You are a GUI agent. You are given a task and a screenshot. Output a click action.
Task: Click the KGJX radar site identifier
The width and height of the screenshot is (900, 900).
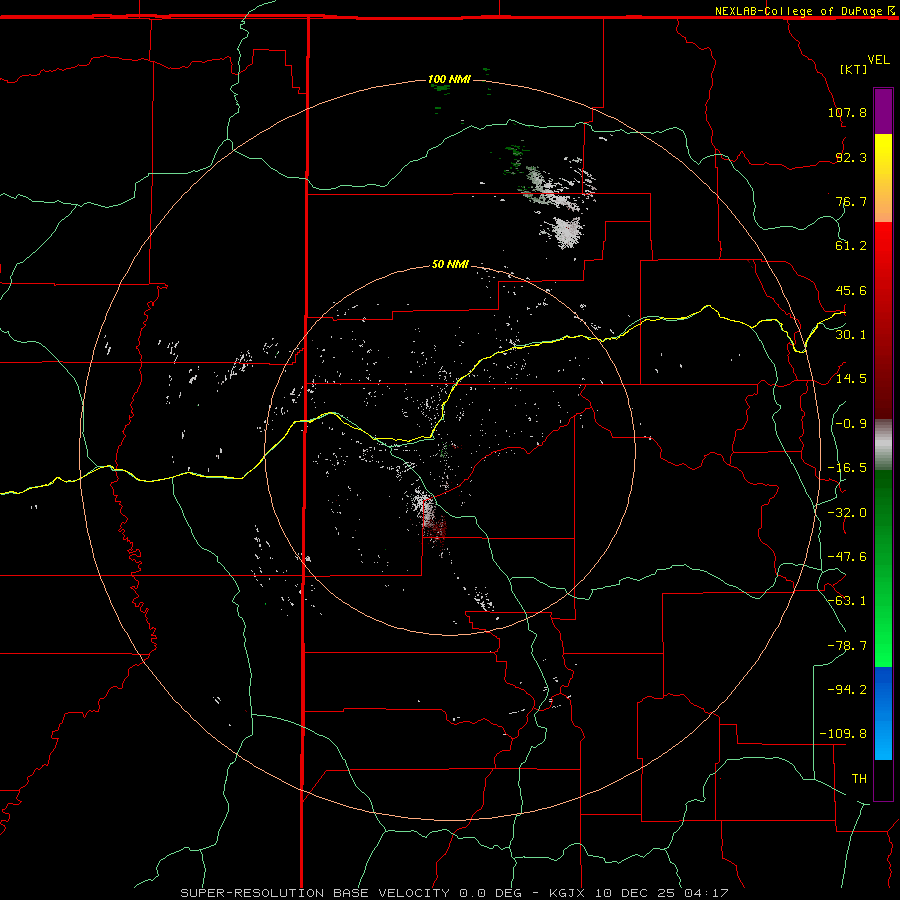pos(568,893)
